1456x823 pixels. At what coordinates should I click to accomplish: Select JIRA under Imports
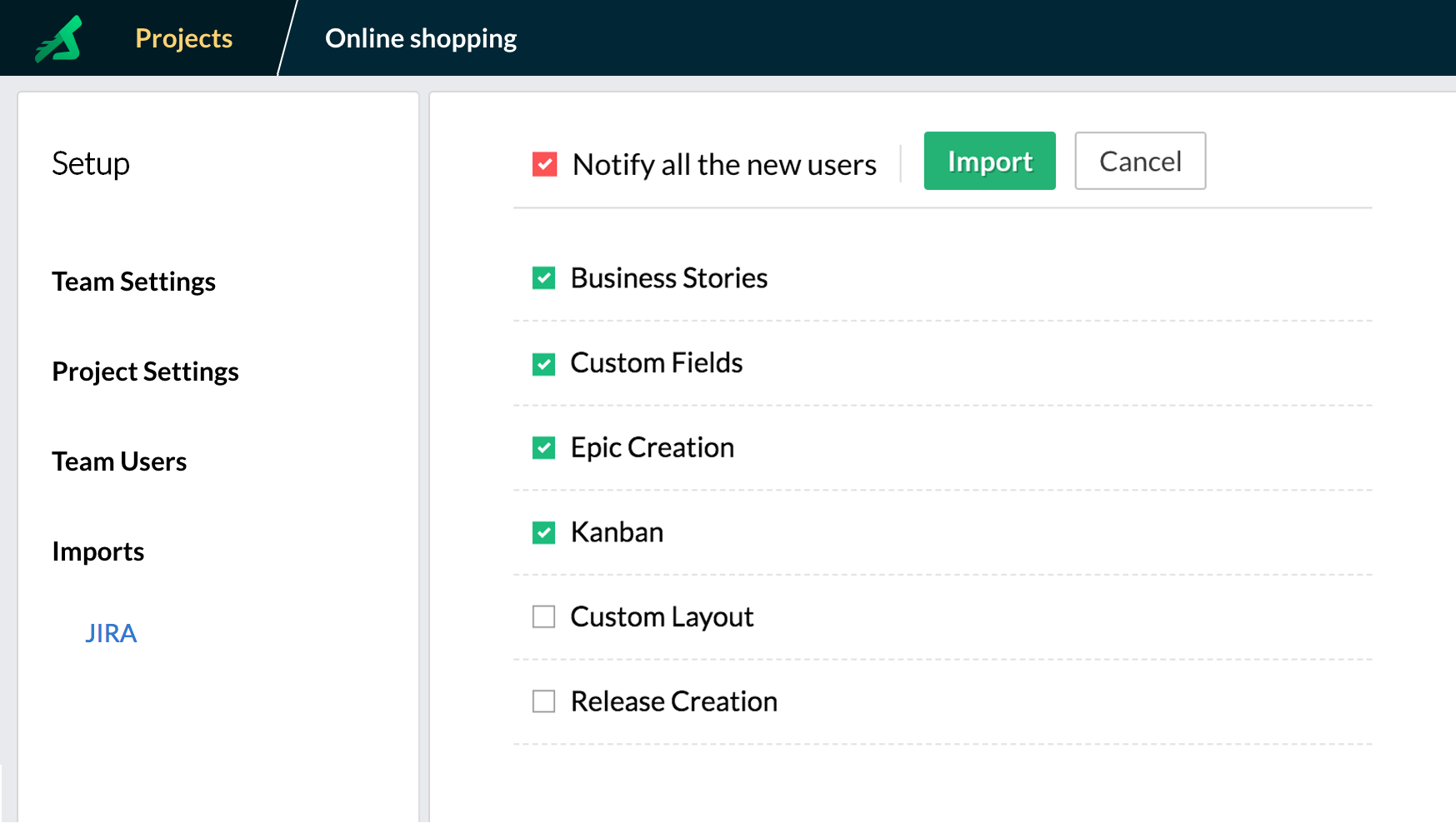coord(111,633)
